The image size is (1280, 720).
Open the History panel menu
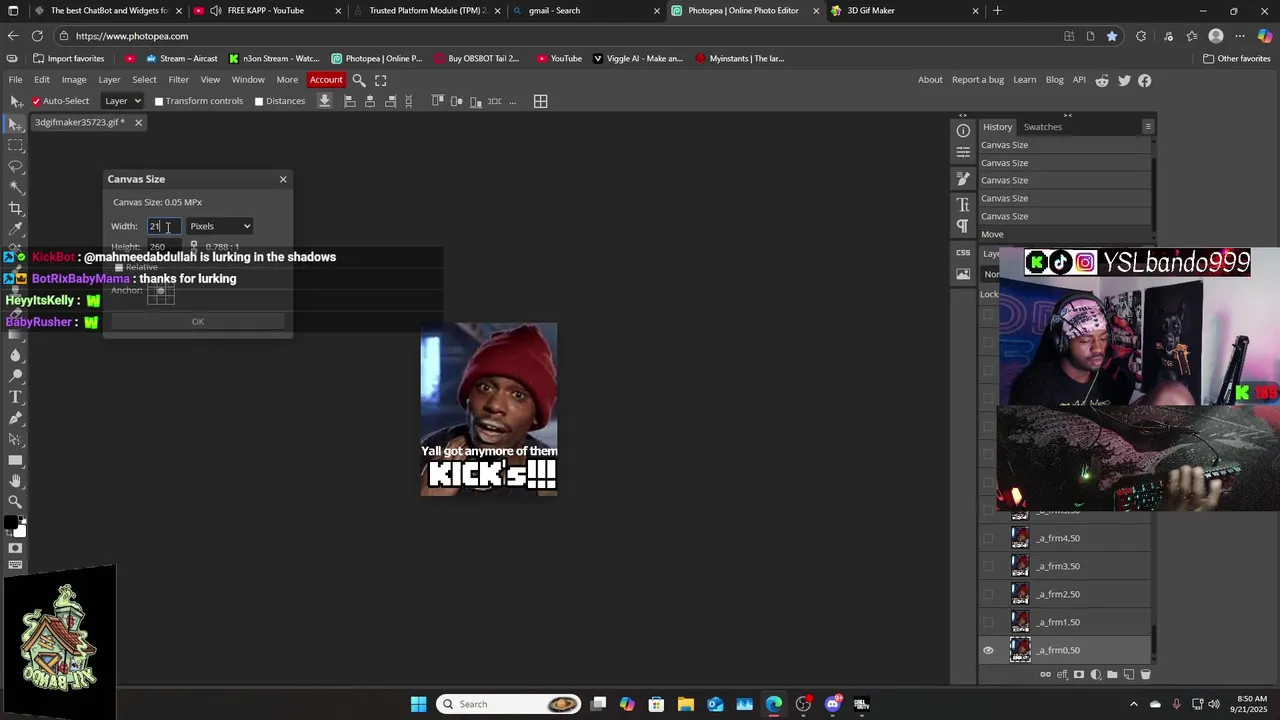pyautogui.click(x=1148, y=127)
